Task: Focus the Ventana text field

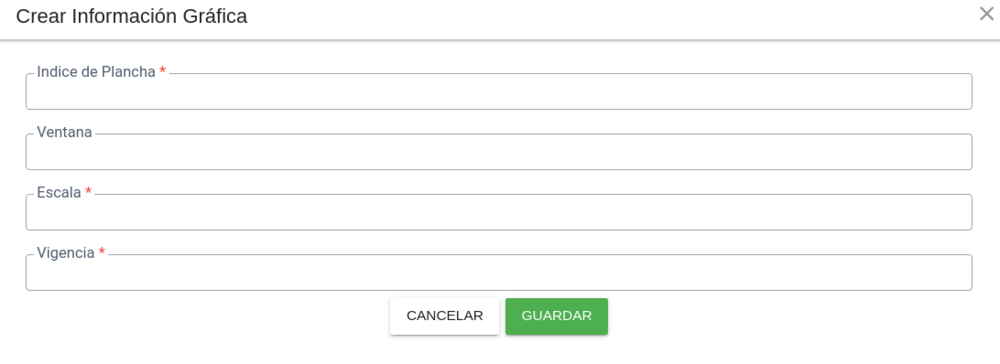Action: click(499, 152)
